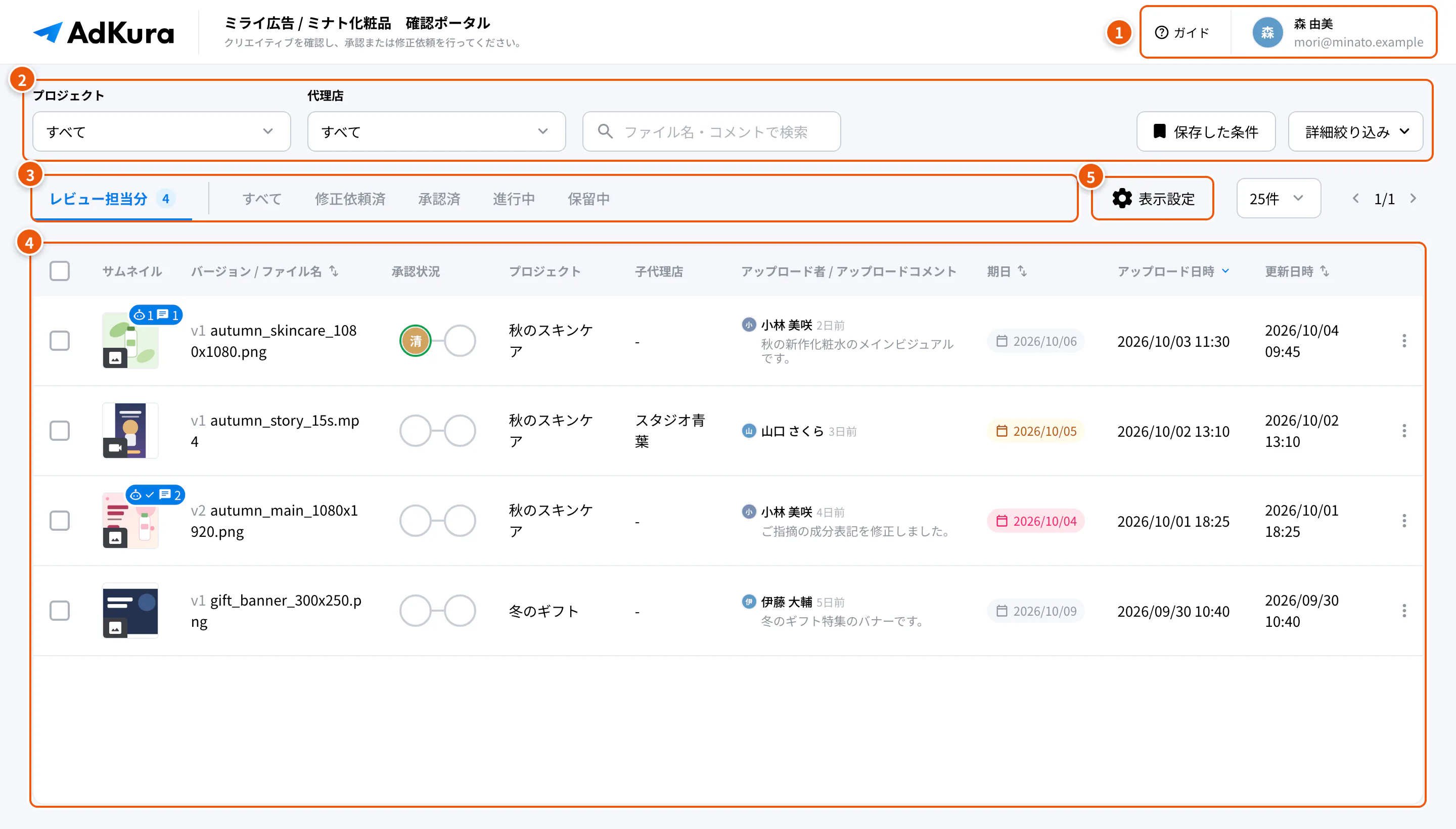Open 表示設定 display settings
Screen dimensions: 1456x829
click(1153, 199)
